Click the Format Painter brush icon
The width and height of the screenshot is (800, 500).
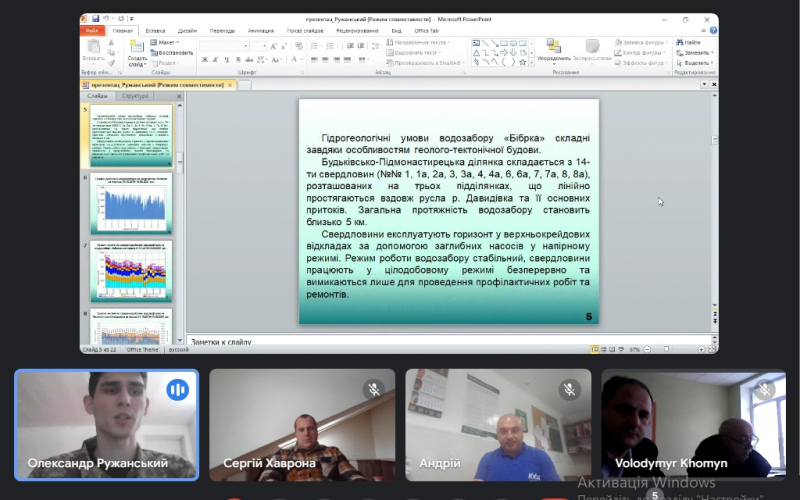tap(111, 63)
